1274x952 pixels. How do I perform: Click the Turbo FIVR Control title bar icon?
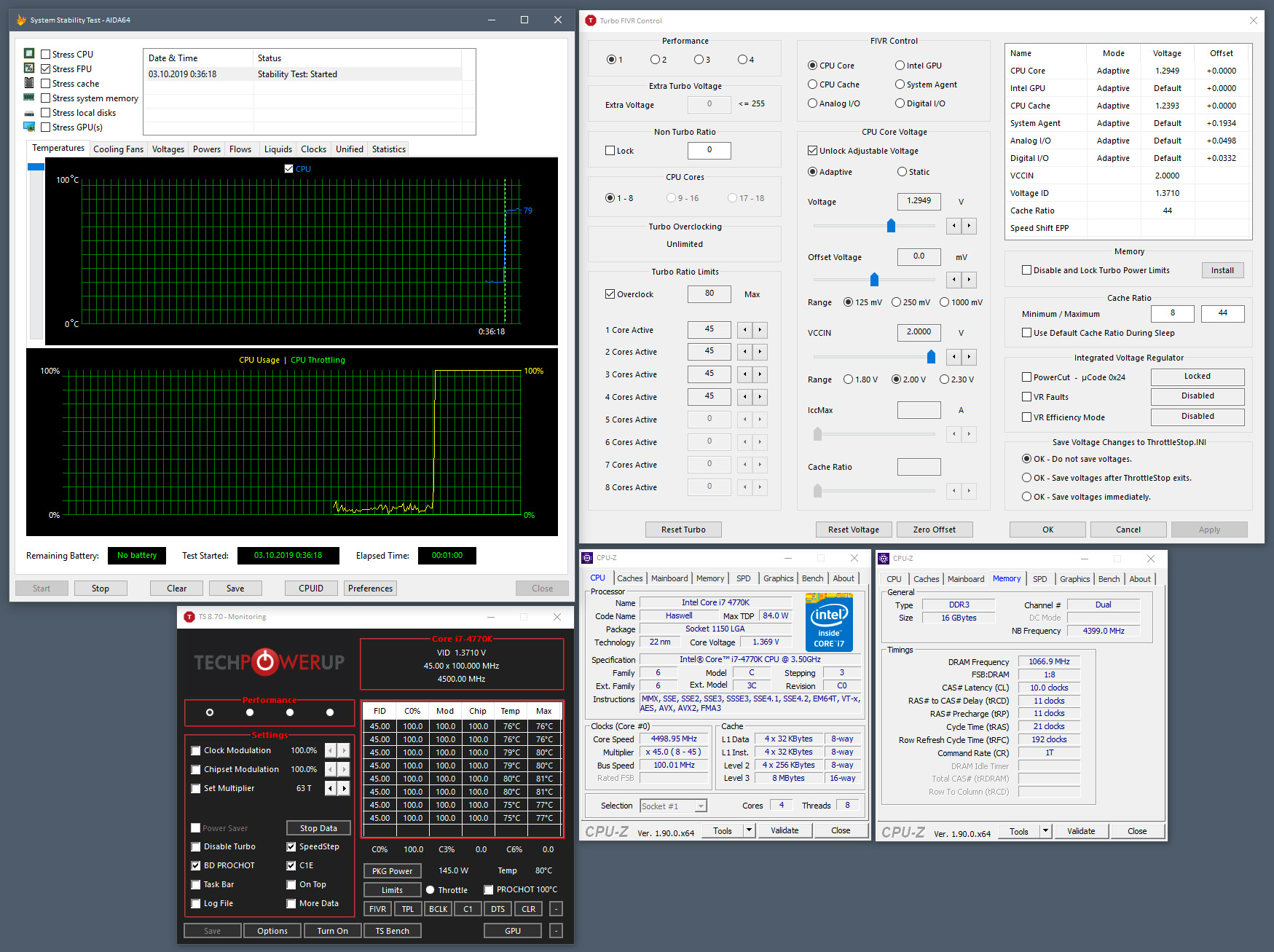591,20
